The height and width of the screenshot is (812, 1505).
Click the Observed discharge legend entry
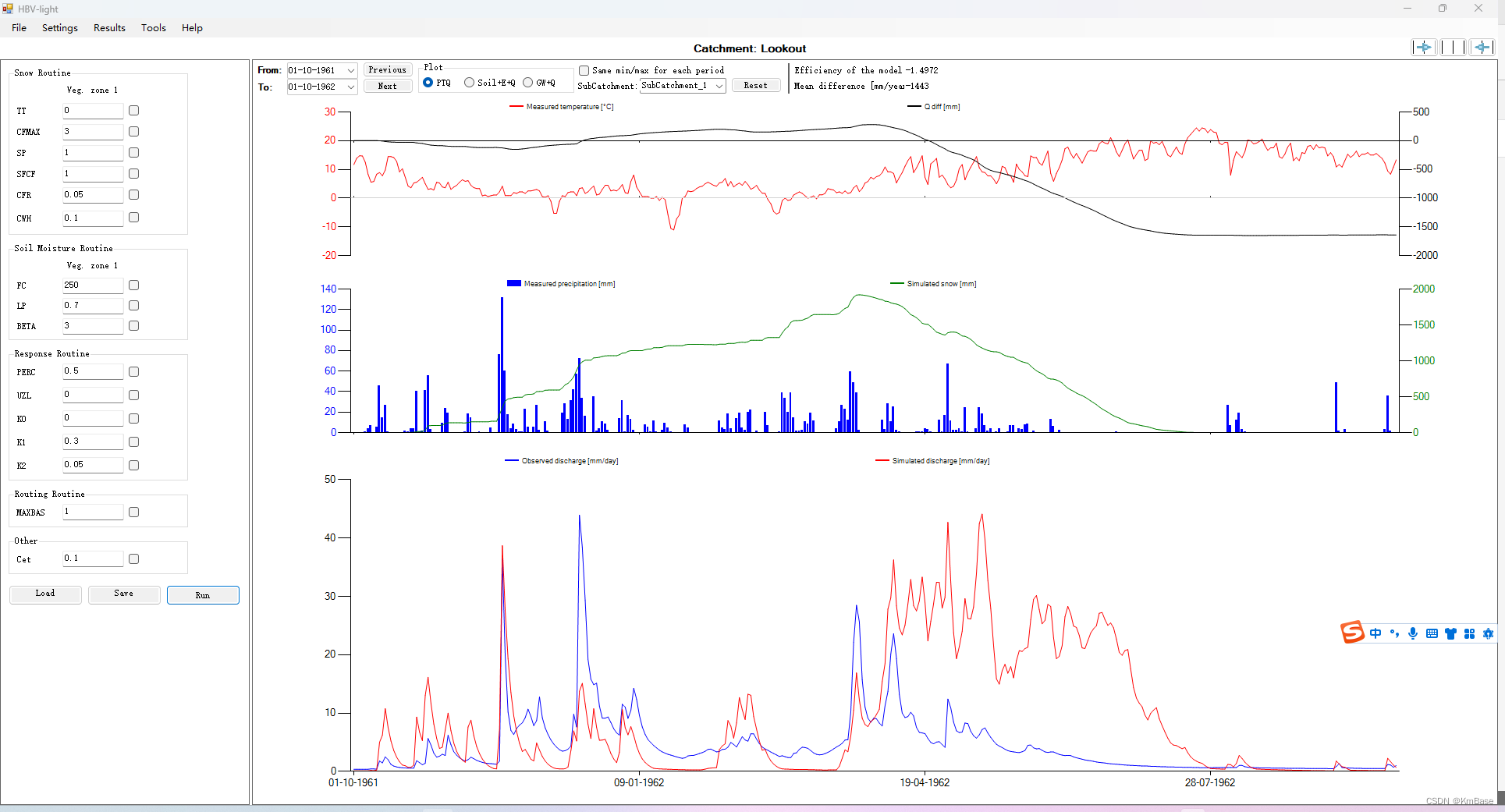tap(562, 461)
